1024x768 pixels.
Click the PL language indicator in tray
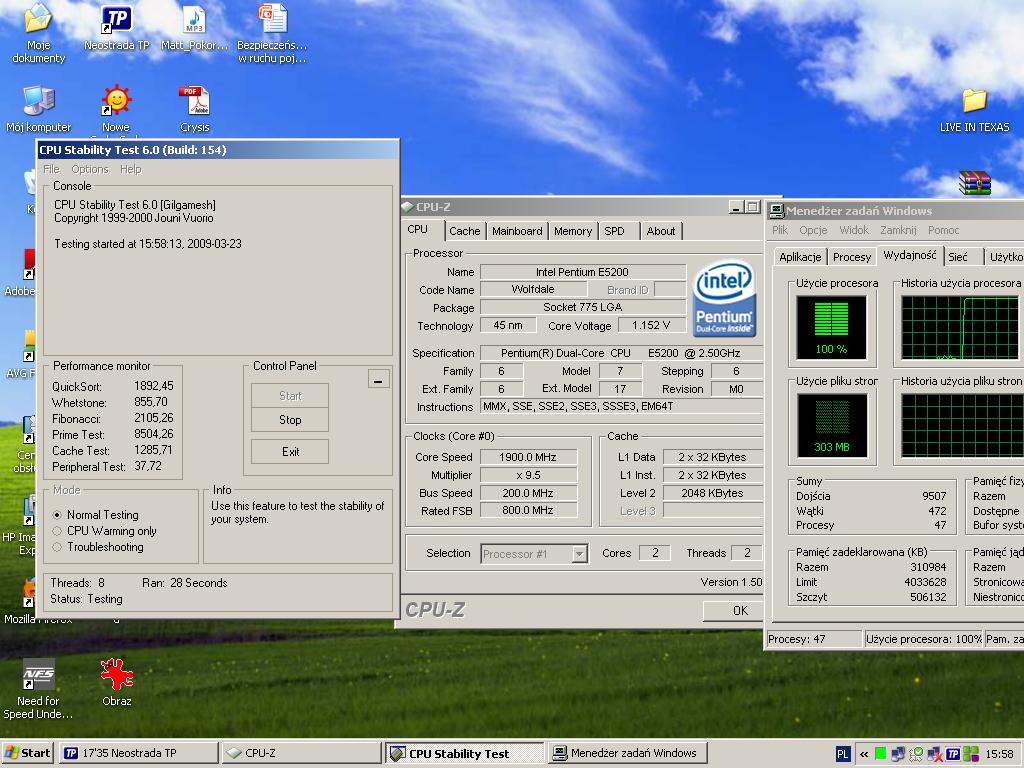click(843, 754)
